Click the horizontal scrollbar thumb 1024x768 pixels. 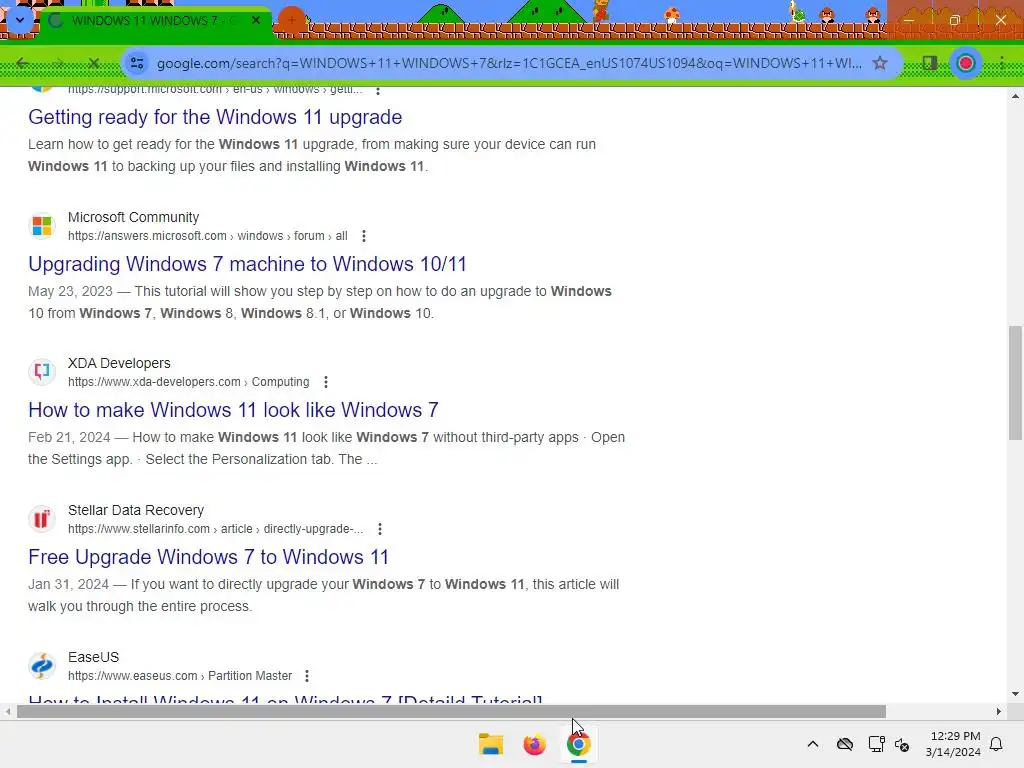coord(451,712)
